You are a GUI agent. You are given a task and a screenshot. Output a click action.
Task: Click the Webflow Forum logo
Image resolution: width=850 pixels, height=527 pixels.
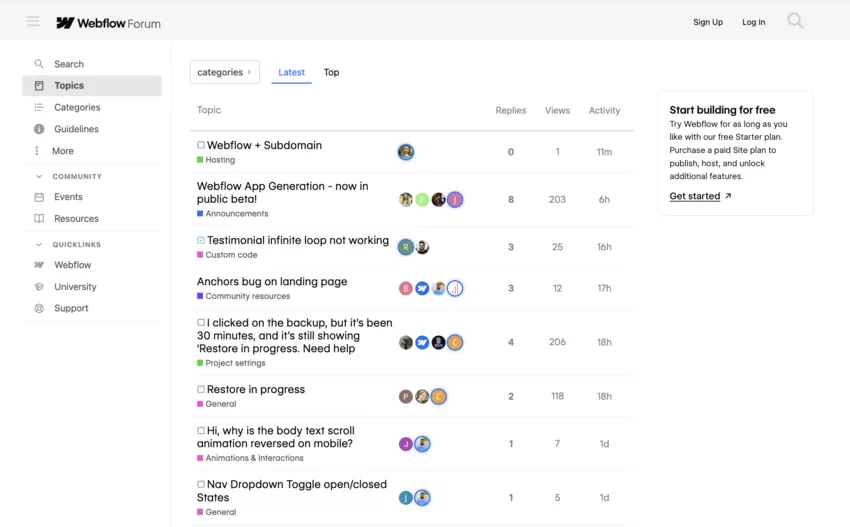pyautogui.click(x=108, y=23)
